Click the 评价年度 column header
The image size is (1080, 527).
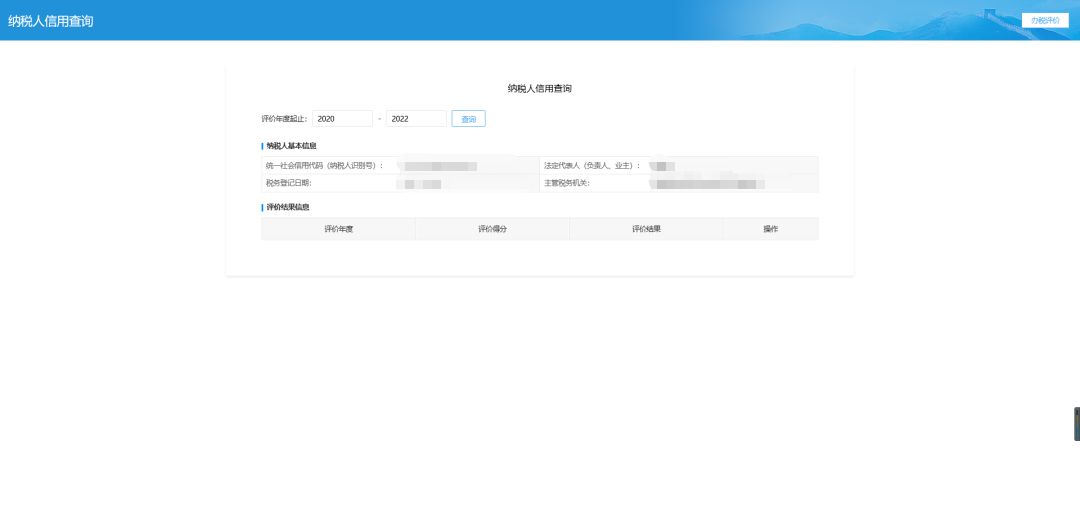tap(338, 229)
